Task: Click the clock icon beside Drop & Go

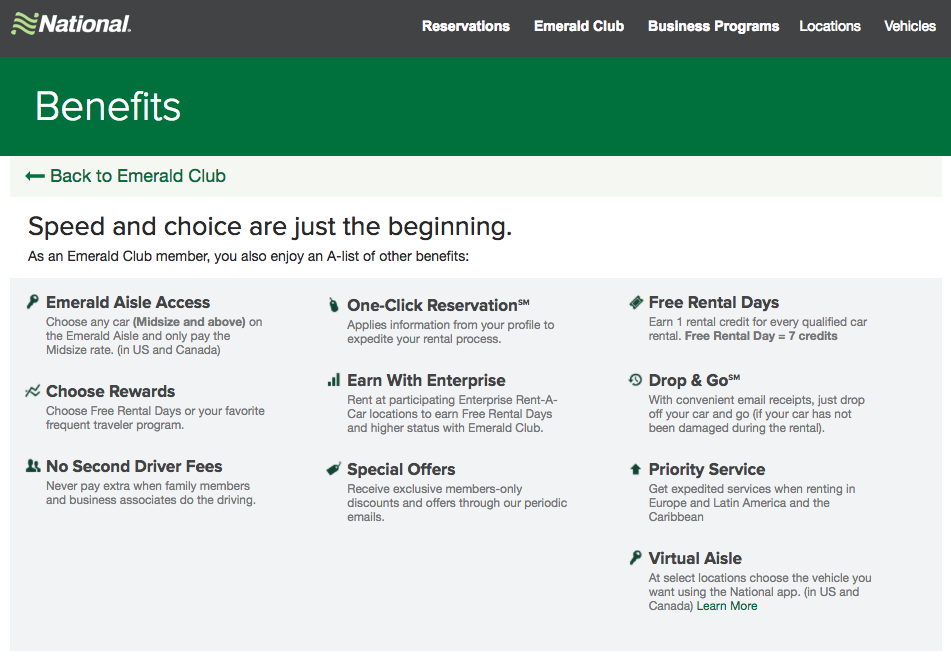Action: 635,380
